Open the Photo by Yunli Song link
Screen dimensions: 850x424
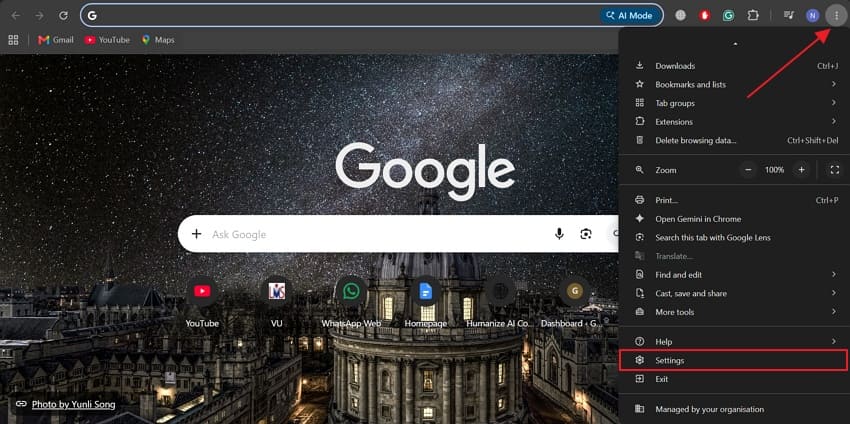(74, 404)
